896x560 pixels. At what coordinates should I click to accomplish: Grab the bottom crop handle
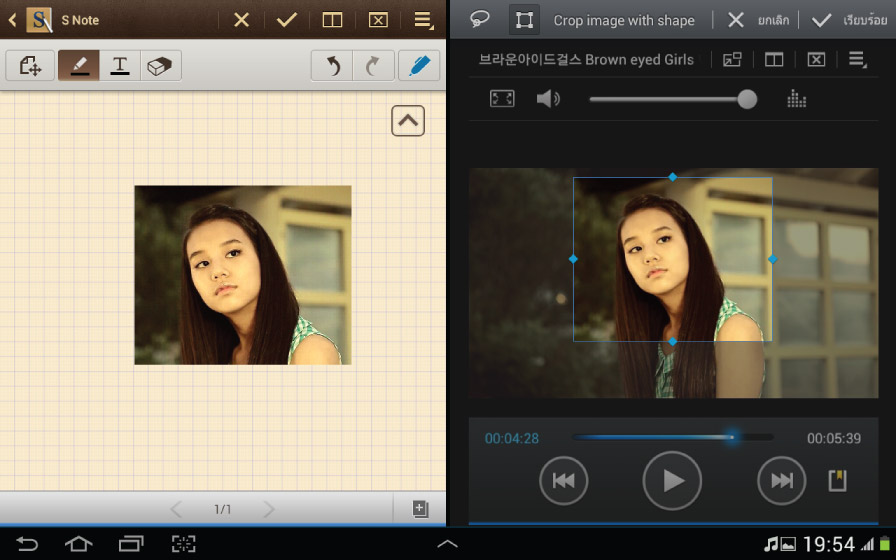click(673, 341)
